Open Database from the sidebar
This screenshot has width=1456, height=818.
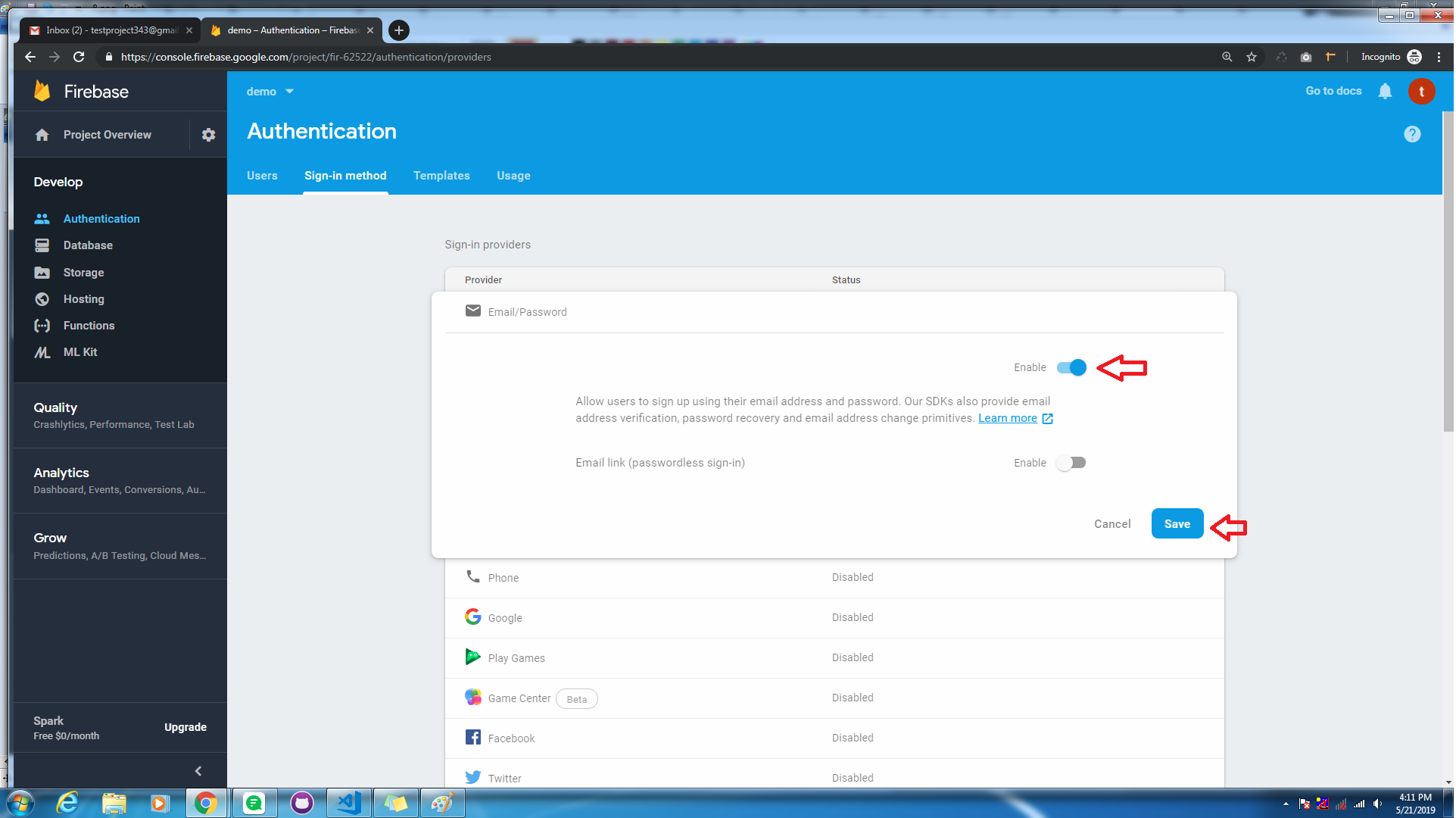click(x=88, y=245)
